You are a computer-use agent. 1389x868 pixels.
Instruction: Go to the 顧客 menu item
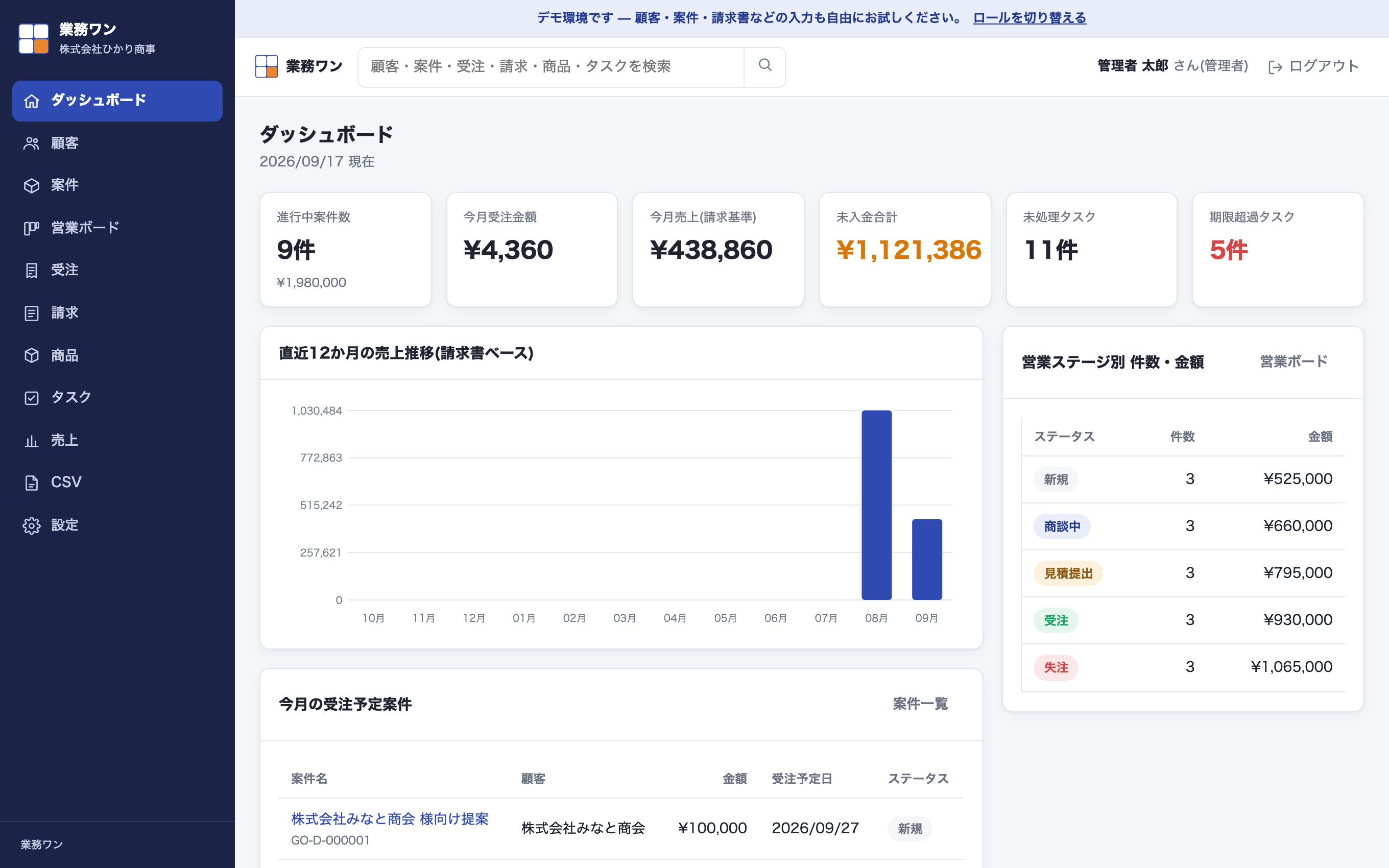coord(117,143)
